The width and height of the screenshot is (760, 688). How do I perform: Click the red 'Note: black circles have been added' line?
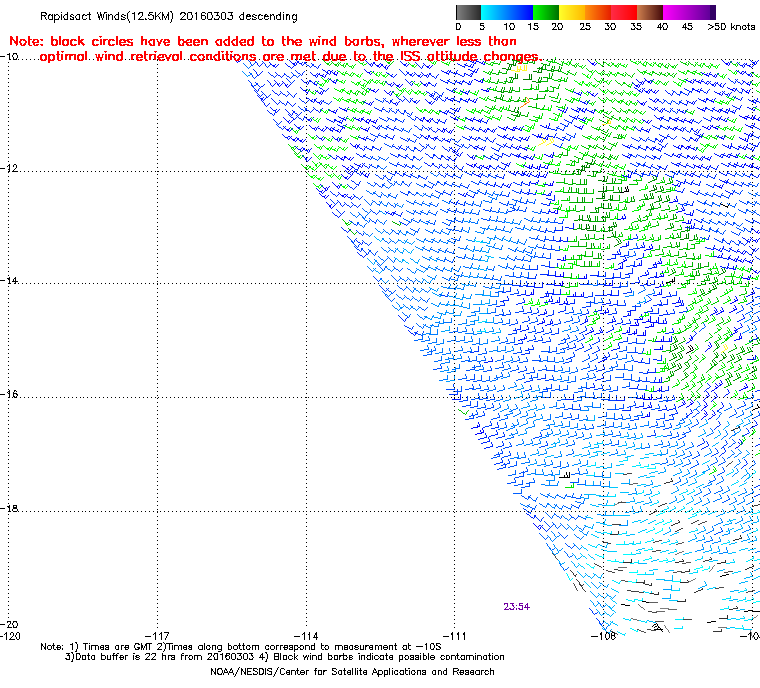tap(263, 41)
